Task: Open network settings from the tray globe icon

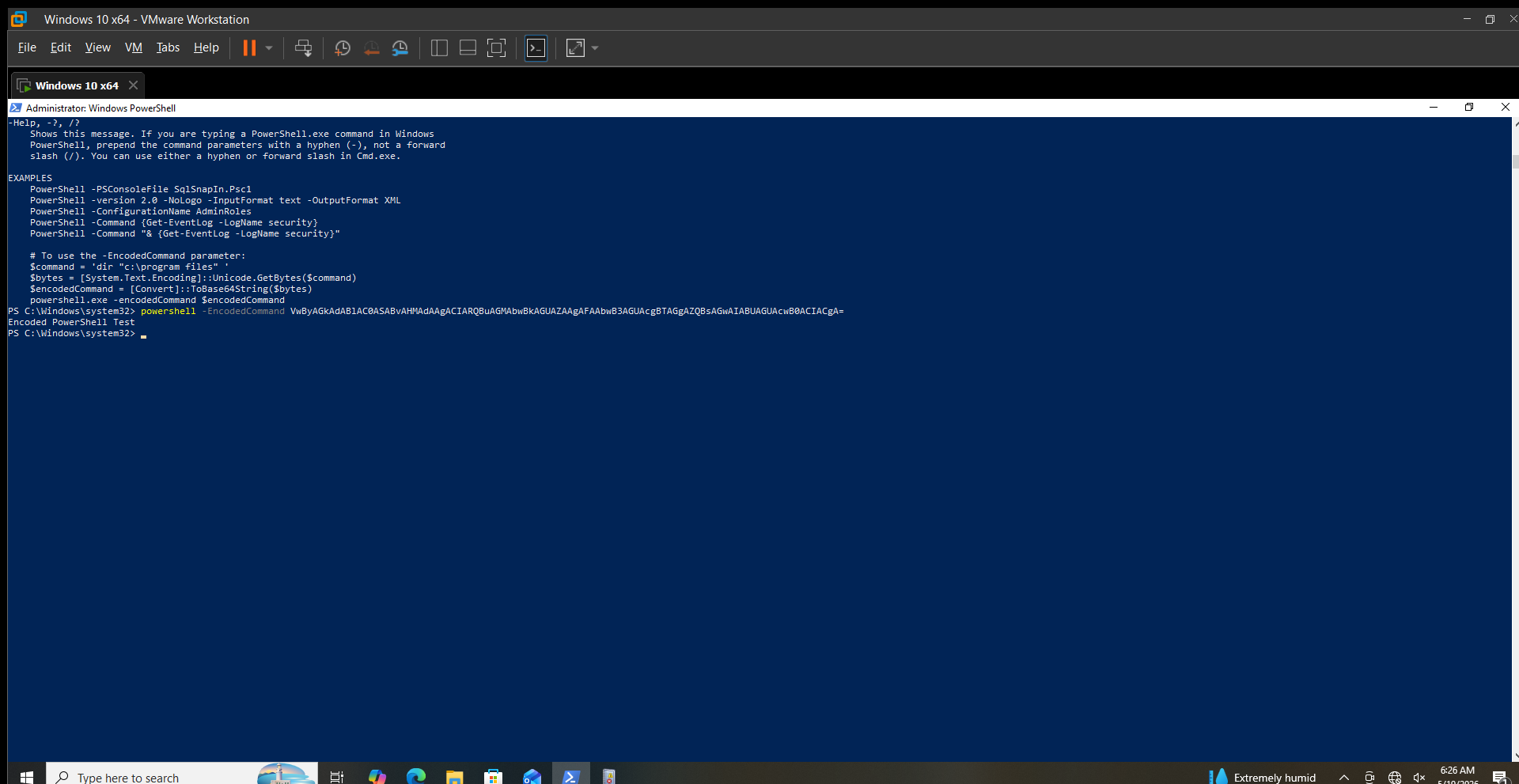Action: click(1395, 778)
